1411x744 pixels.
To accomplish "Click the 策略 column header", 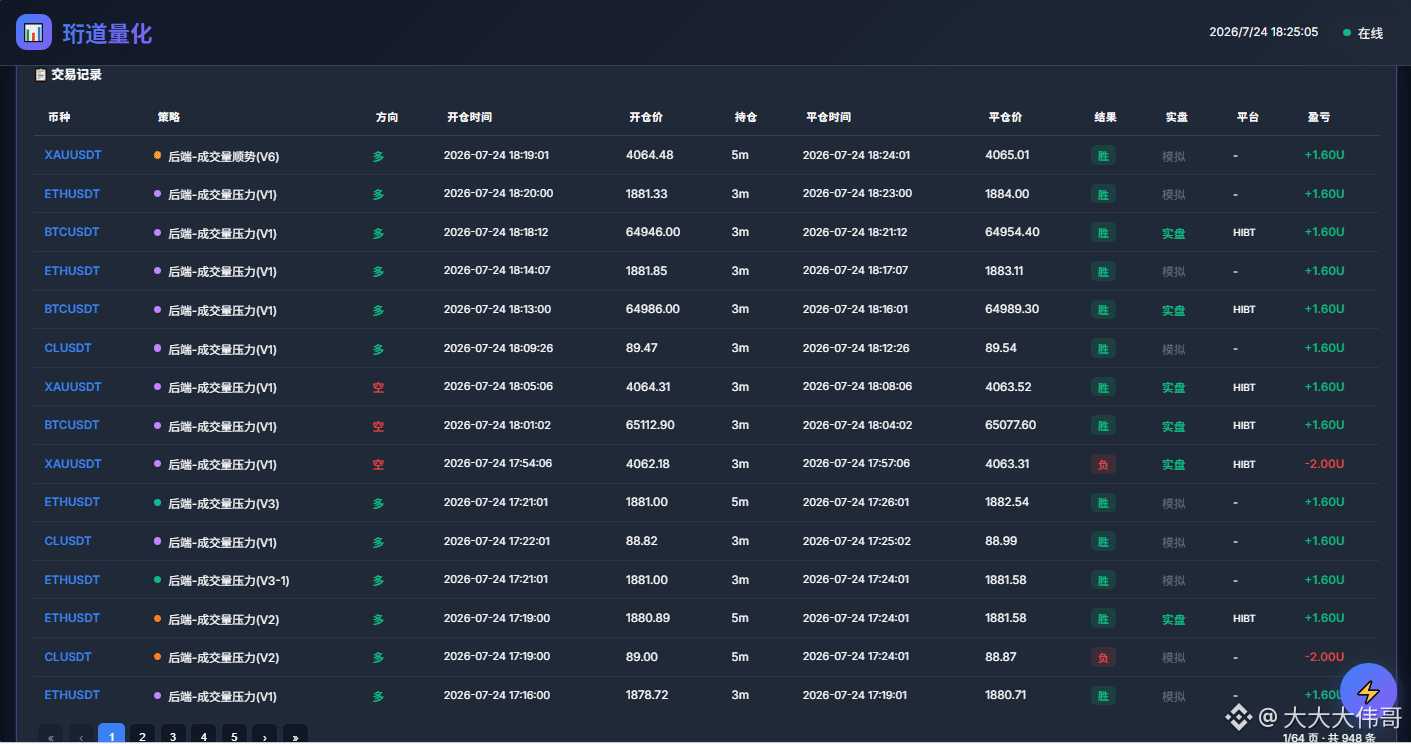I will click(x=169, y=117).
